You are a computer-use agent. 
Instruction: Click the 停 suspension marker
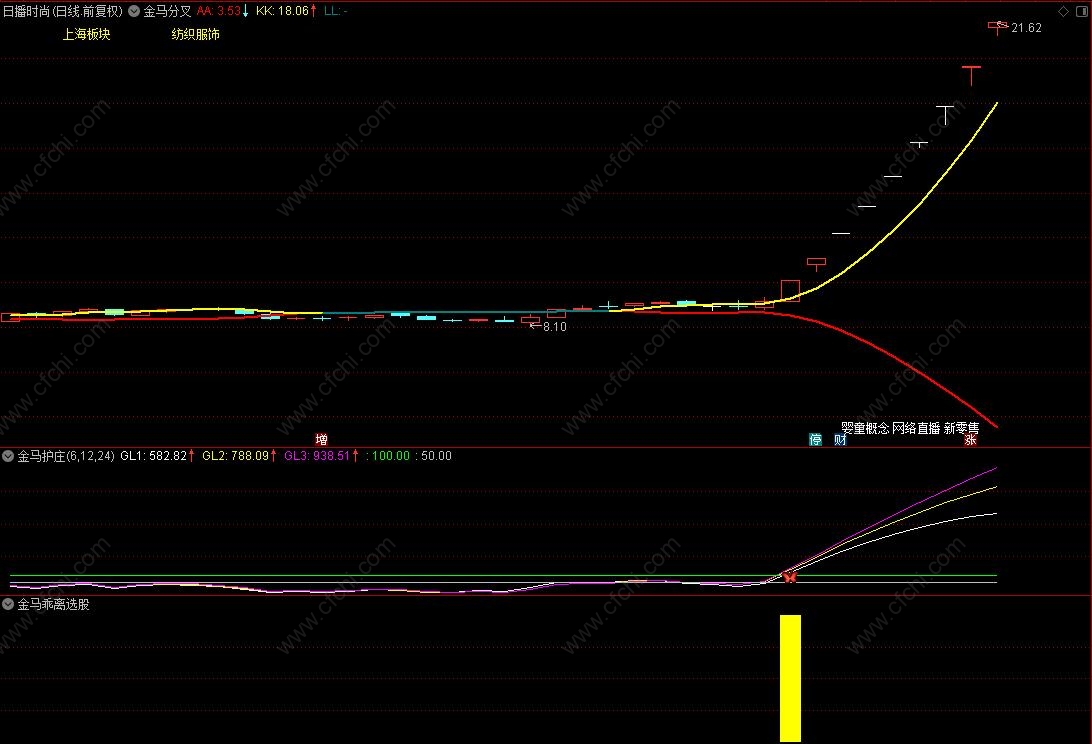[x=816, y=440]
